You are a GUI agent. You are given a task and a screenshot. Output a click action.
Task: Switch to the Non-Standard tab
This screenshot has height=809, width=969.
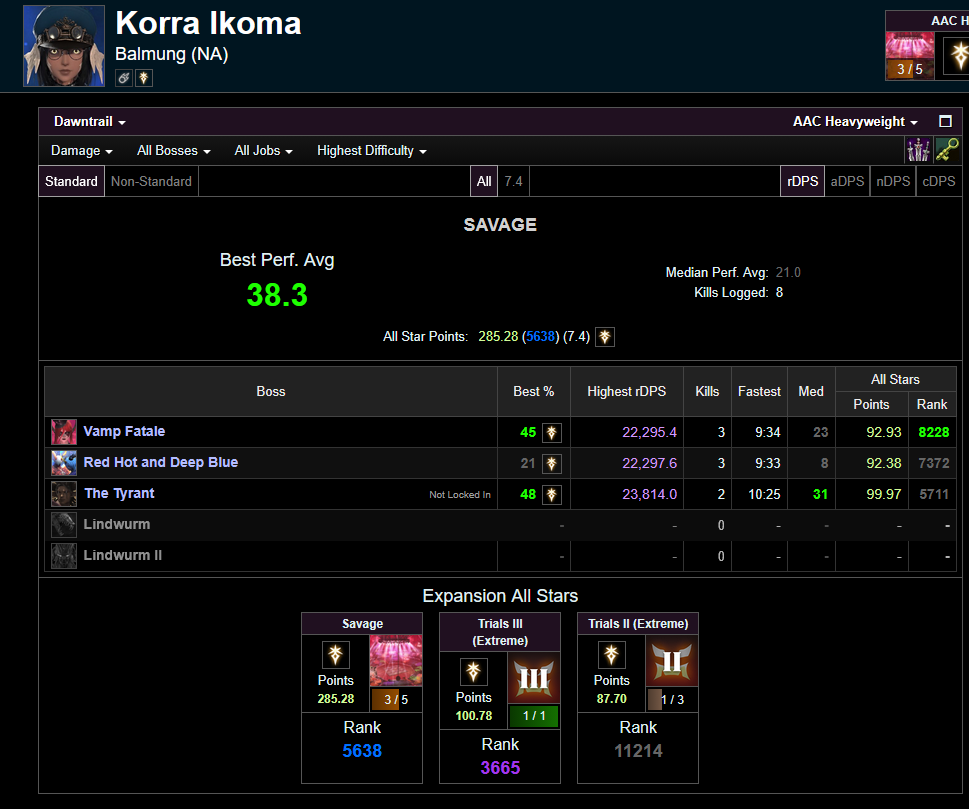[151, 181]
